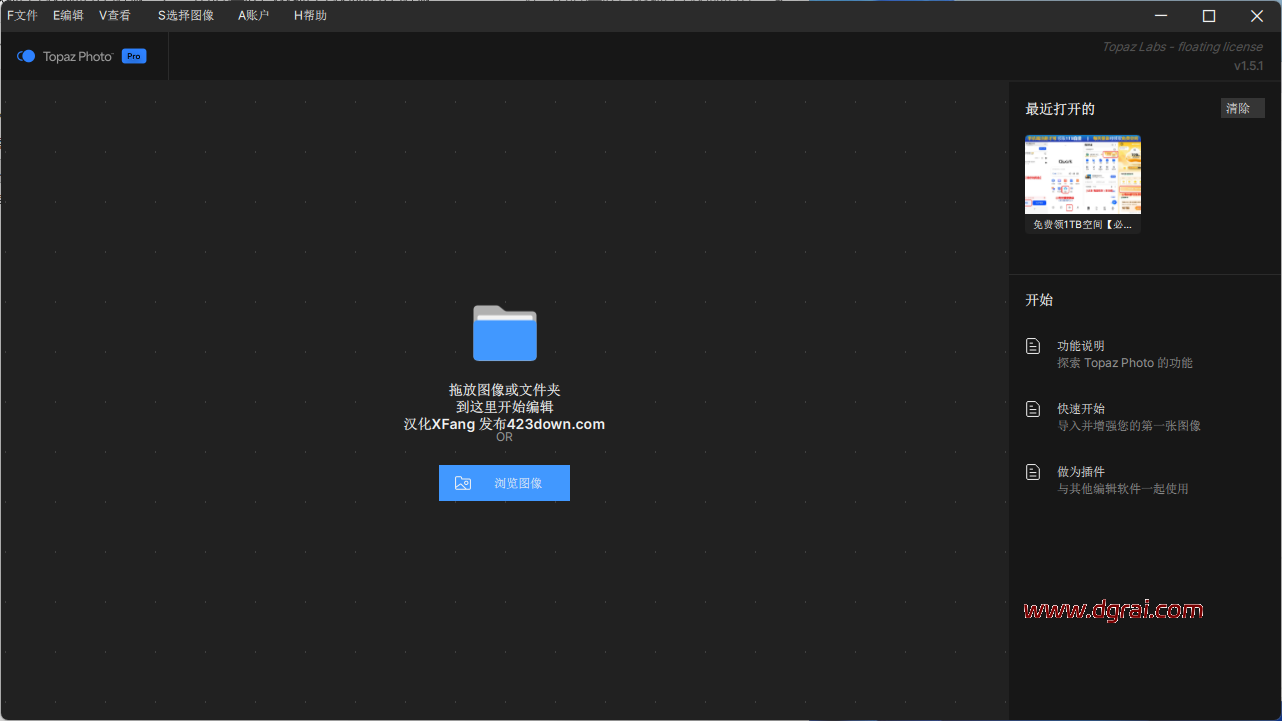1282x721 pixels.
Task: Open the A账户 menu
Action: click(254, 16)
